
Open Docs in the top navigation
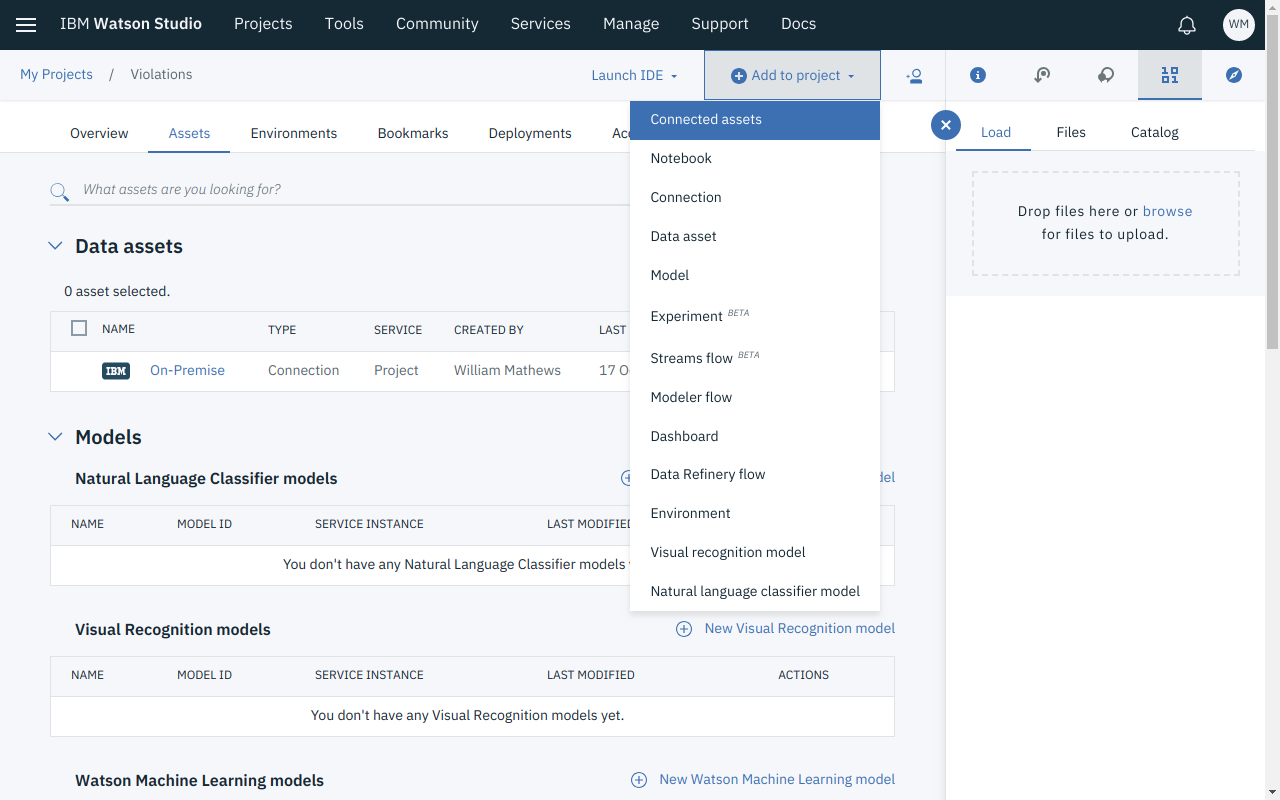coord(798,24)
